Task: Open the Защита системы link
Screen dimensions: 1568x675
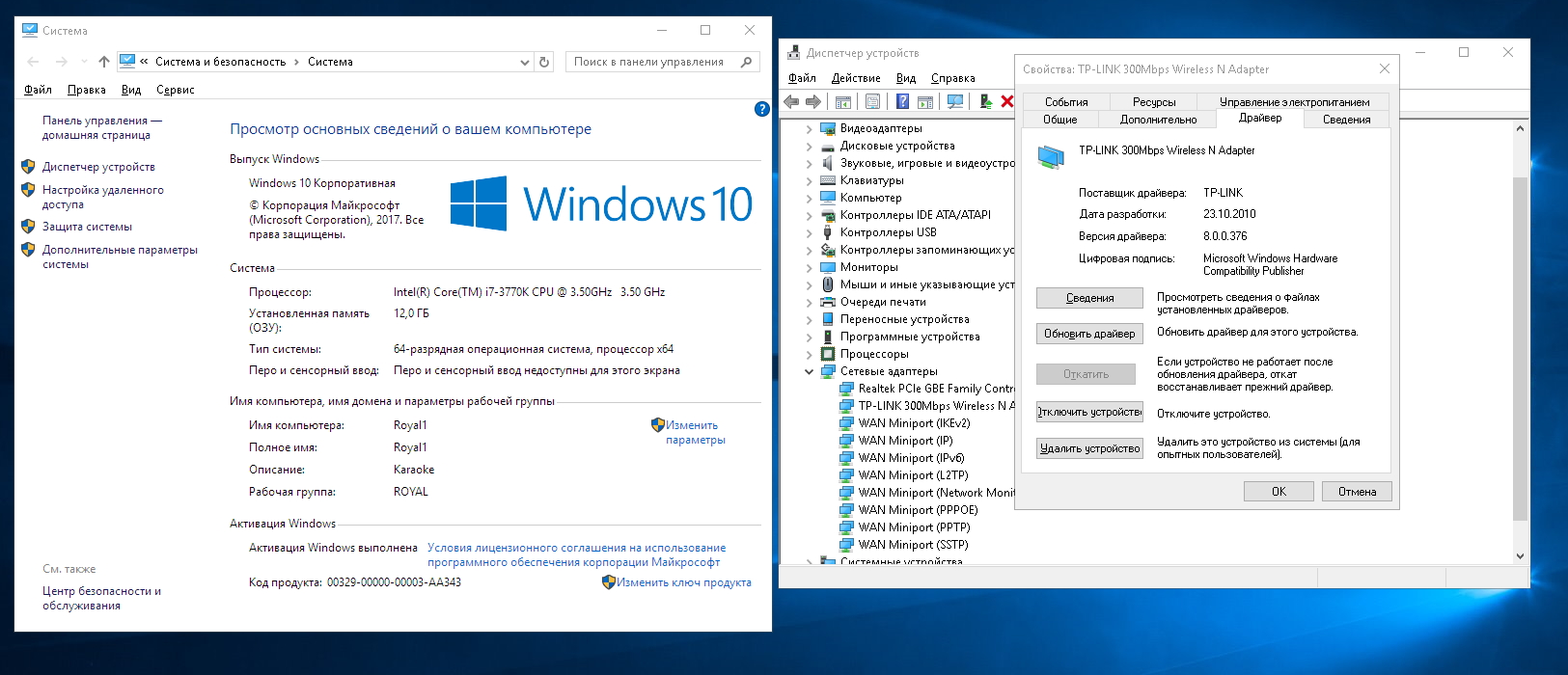Action: (x=87, y=227)
